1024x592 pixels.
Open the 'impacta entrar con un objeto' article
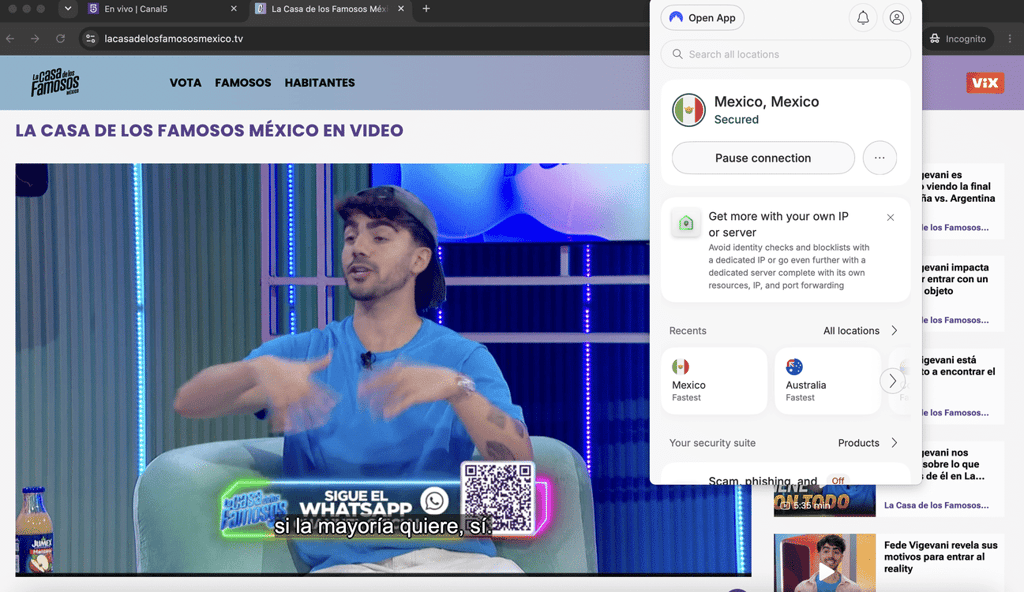tap(955, 279)
